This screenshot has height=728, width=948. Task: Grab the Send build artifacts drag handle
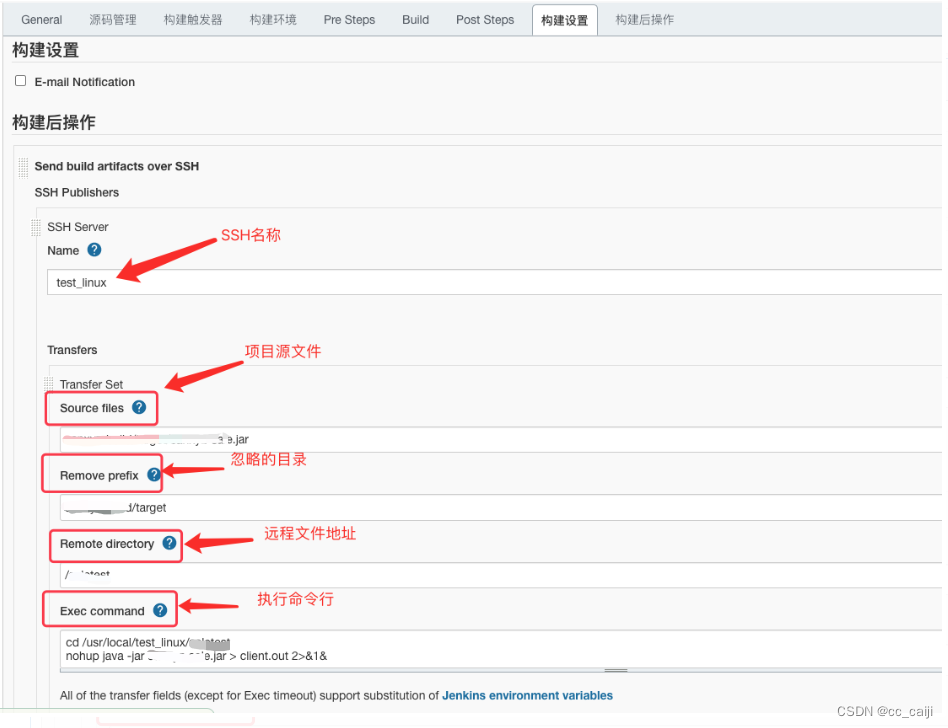[23, 167]
